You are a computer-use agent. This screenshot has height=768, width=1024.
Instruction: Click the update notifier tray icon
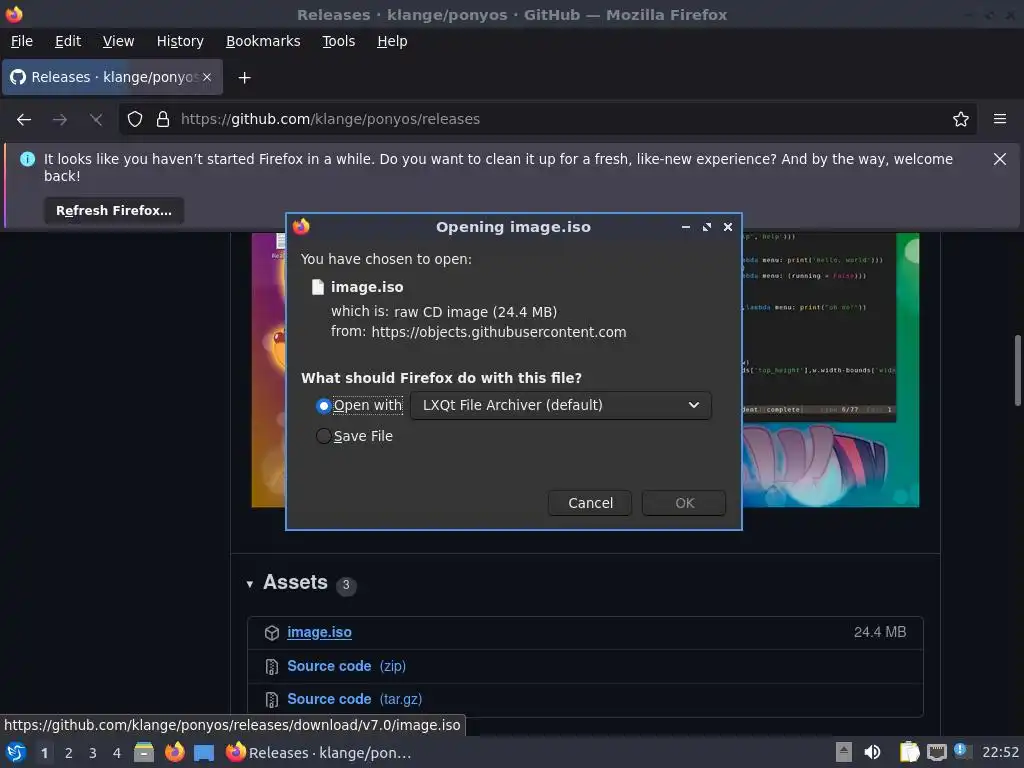[x=962, y=751]
